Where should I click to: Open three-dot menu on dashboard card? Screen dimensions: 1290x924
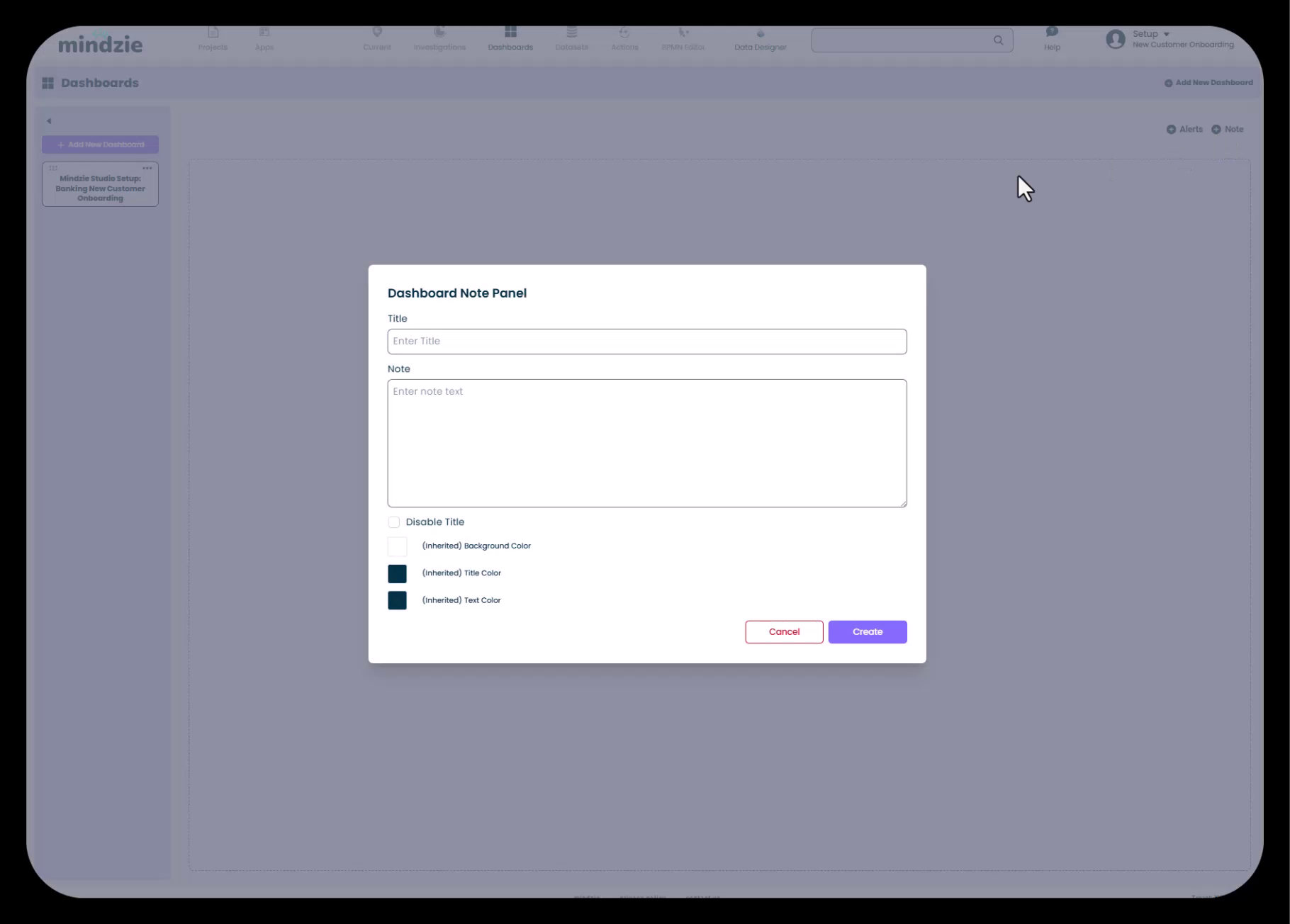[x=147, y=169]
